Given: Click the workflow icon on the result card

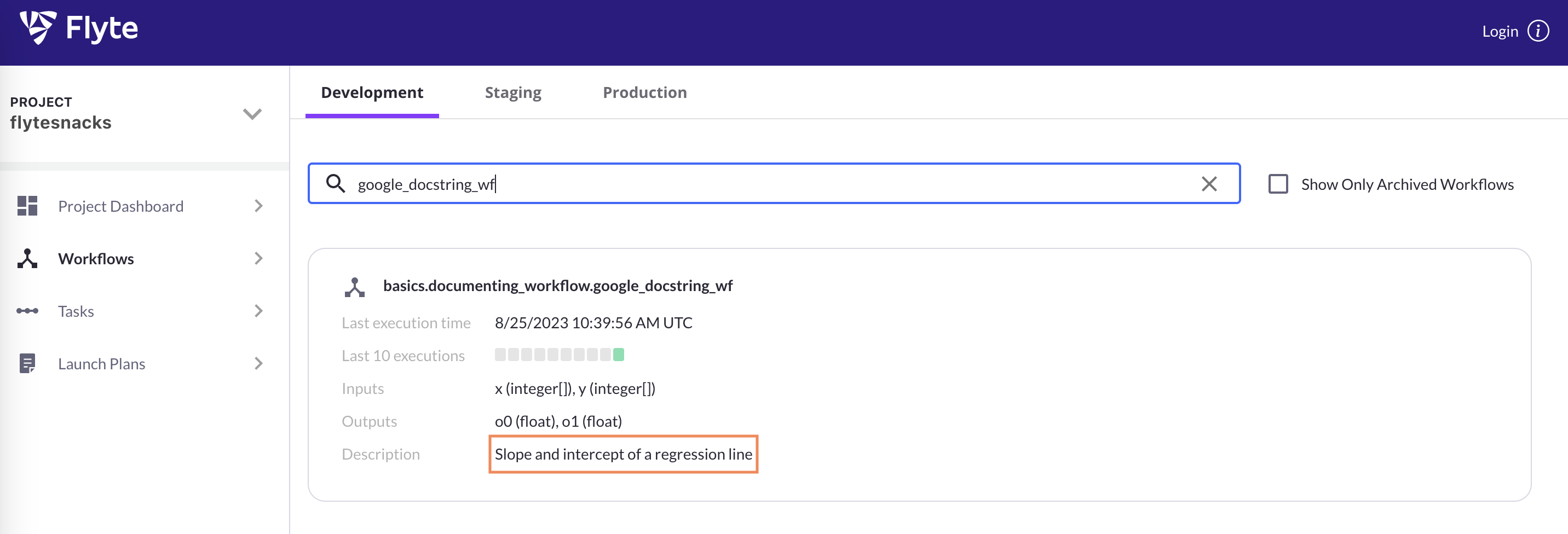Looking at the screenshot, I should tap(355, 287).
